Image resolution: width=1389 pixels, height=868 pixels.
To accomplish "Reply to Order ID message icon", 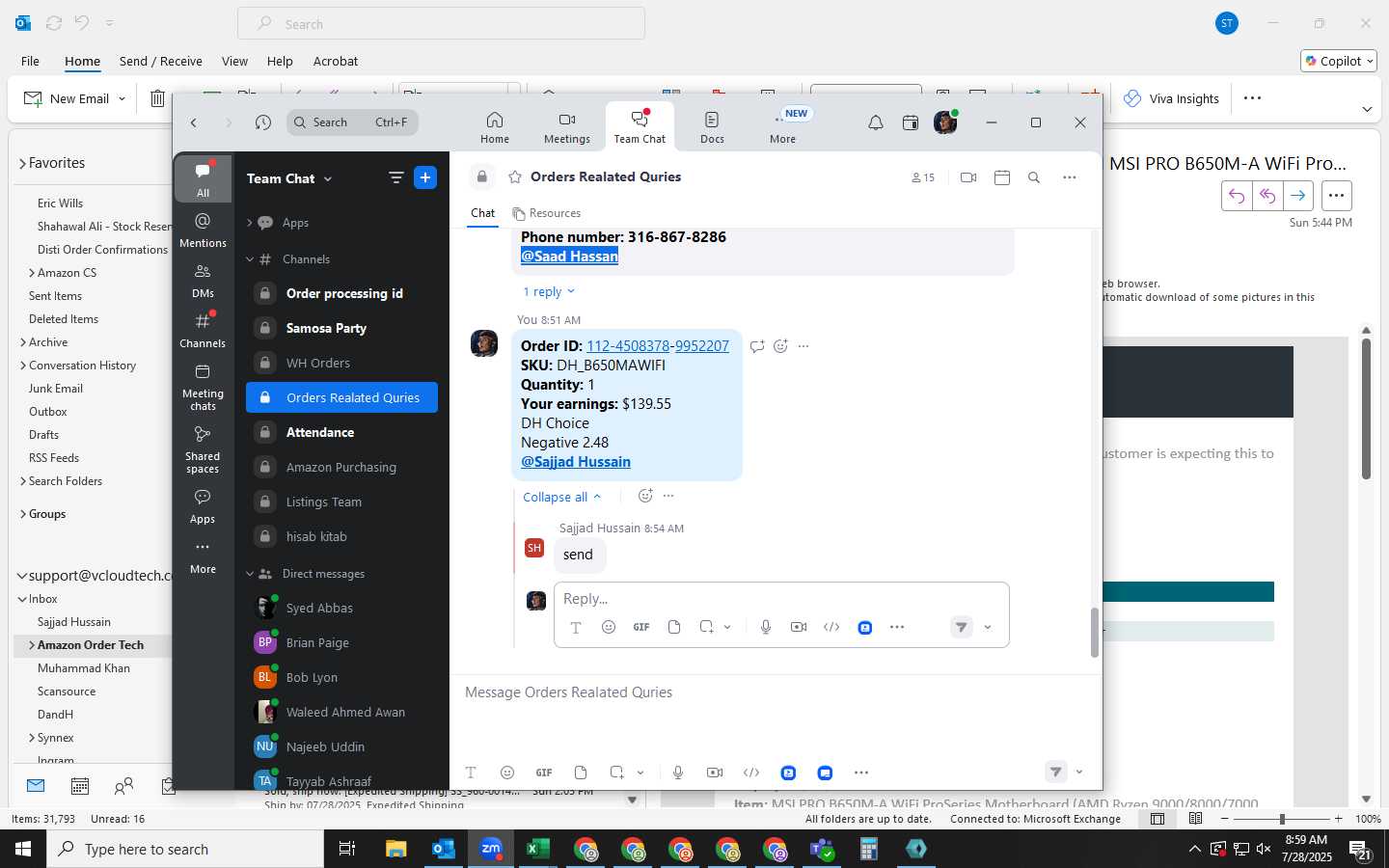I will 757,345.
